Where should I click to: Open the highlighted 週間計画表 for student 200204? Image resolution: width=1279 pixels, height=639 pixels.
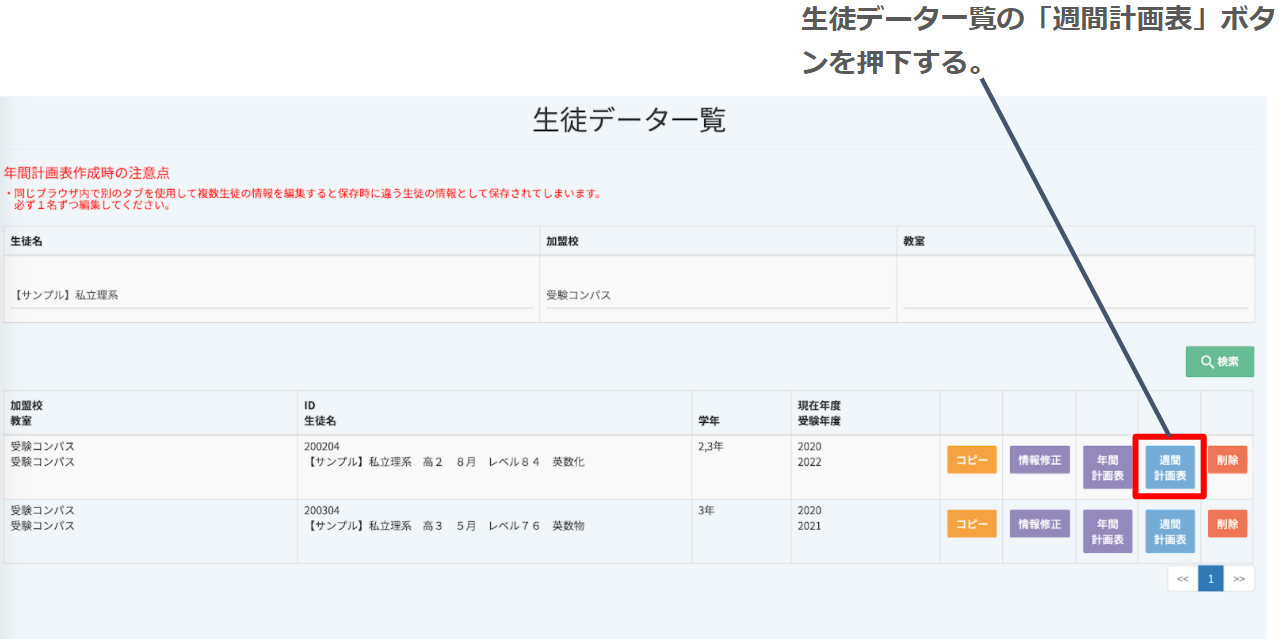(1170, 468)
